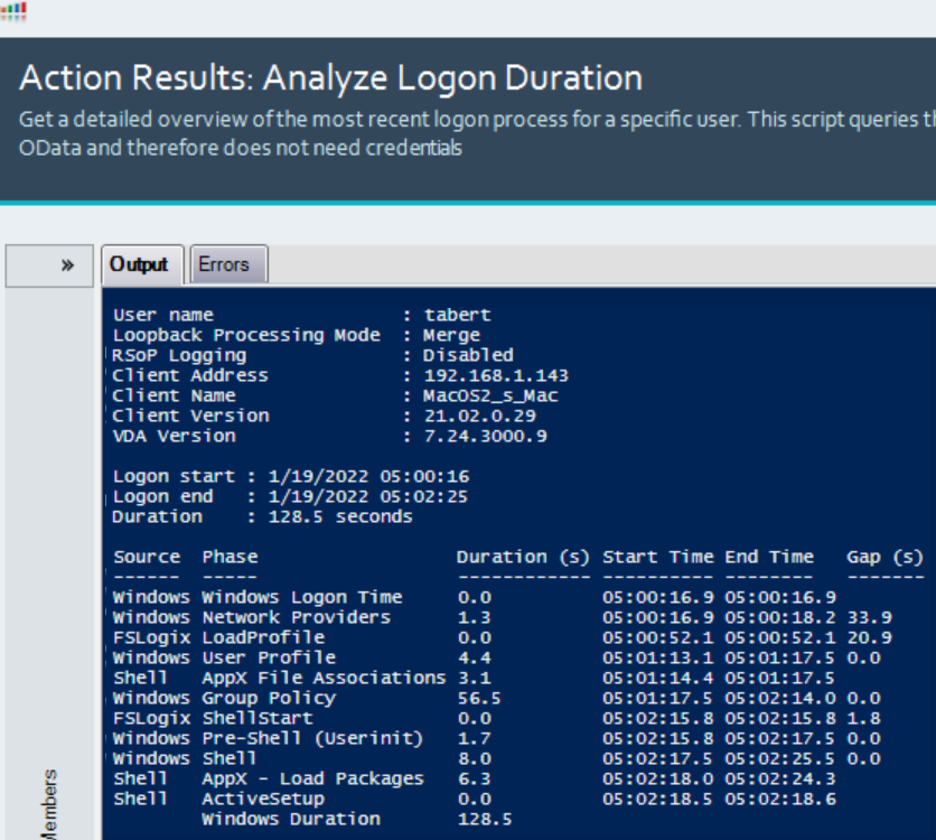Click the Shell phase duration 8.0
Viewport: 936px width, 840px height.
(474, 758)
